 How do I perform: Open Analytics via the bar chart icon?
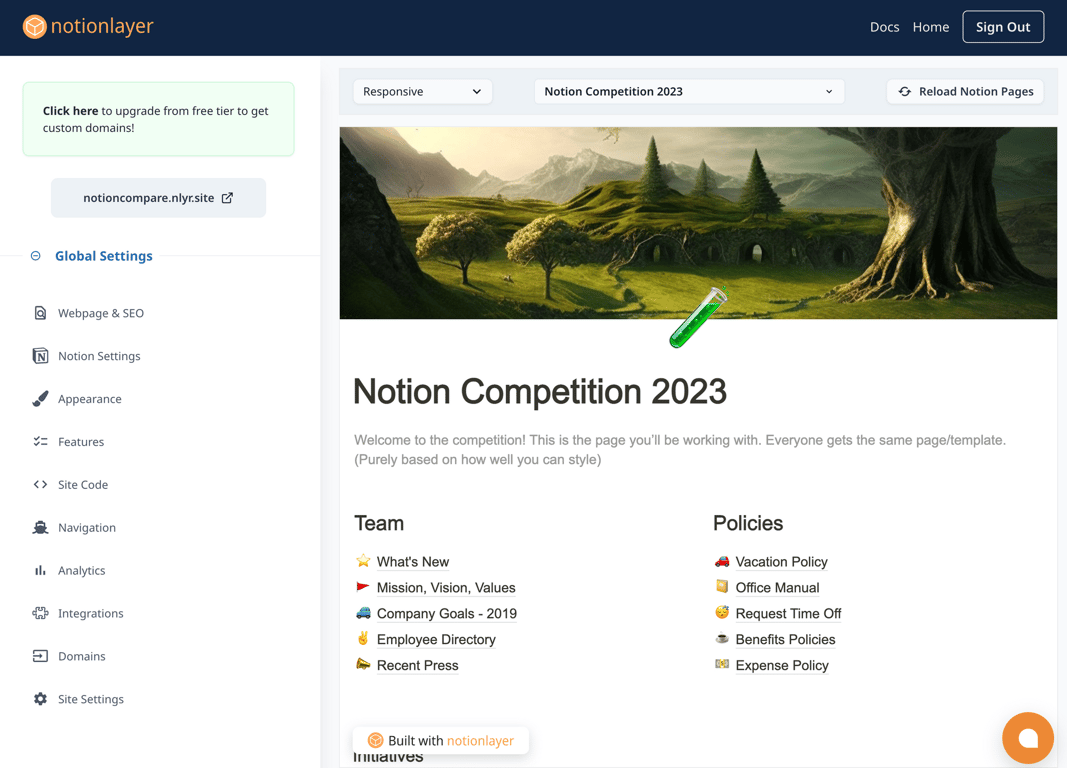(x=40, y=570)
